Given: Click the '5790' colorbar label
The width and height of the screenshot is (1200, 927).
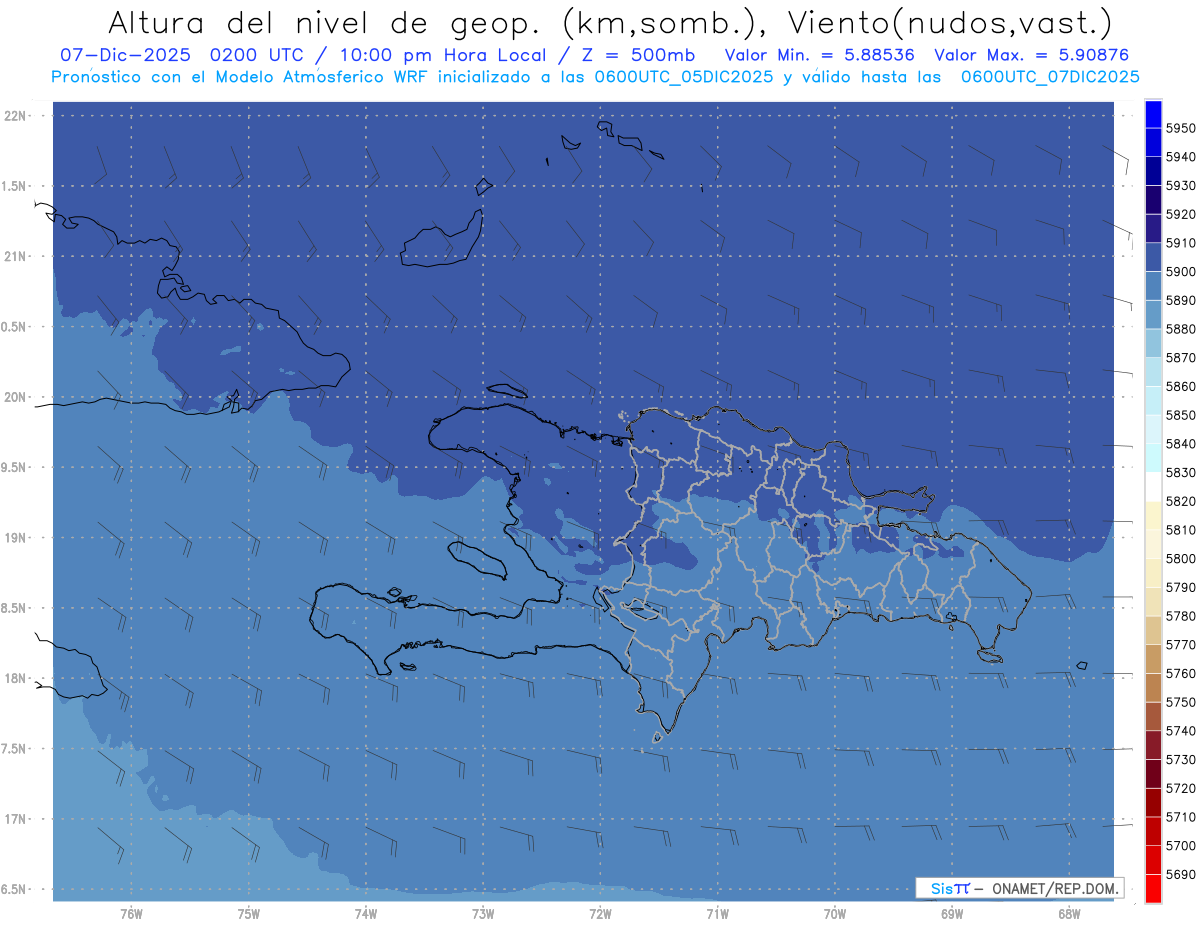Looking at the screenshot, I should (1180, 587).
